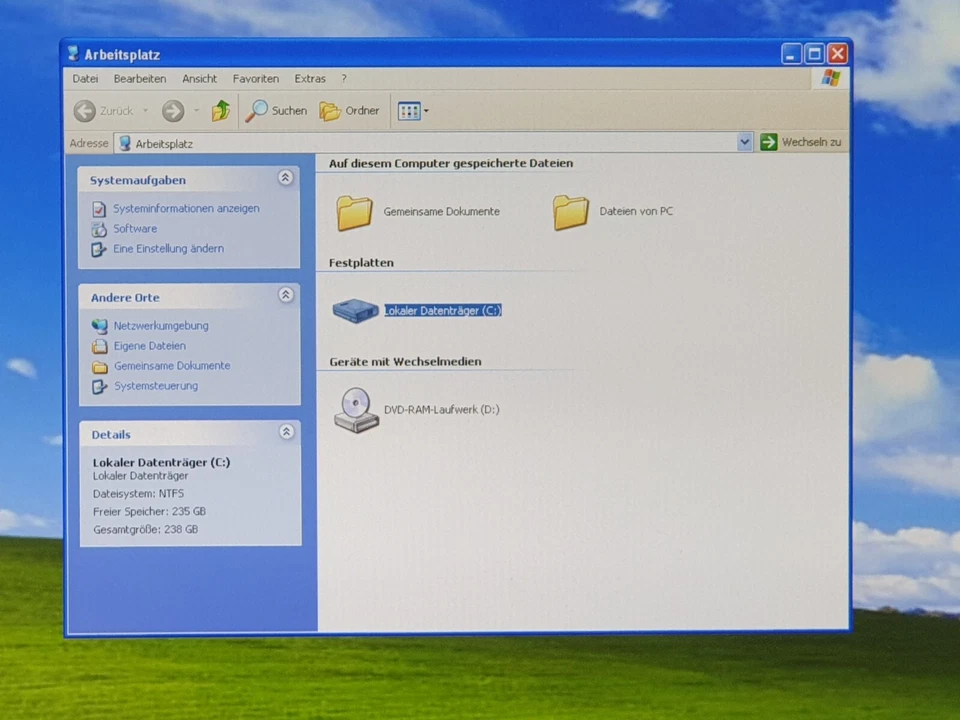
Task: Open the Favoriten menu
Action: 255,78
